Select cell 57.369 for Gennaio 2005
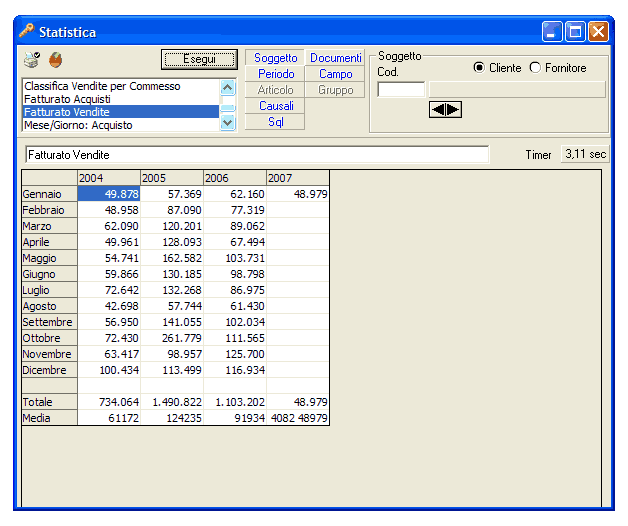628x526 pixels. (172, 194)
